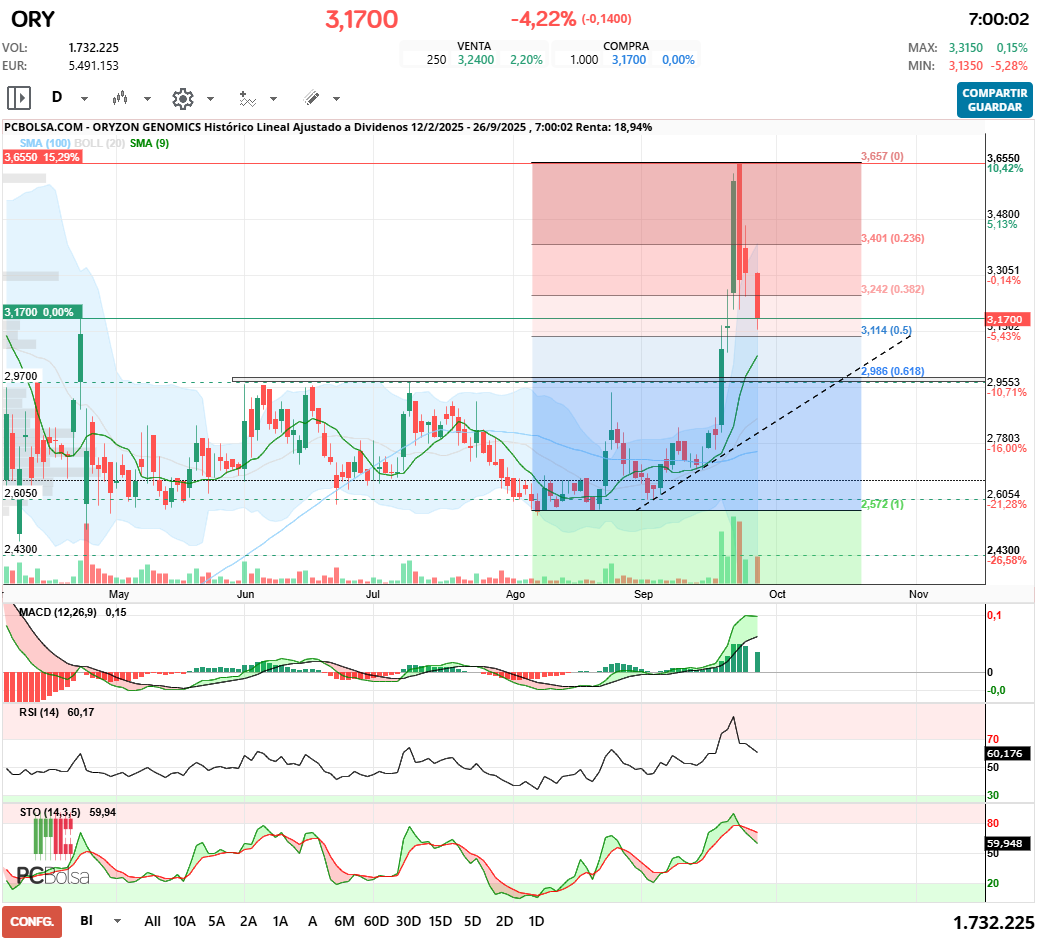Toggle the SMA (100) indicator label
Viewport: 1048px width, 943px height.
(x=45, y=143)
